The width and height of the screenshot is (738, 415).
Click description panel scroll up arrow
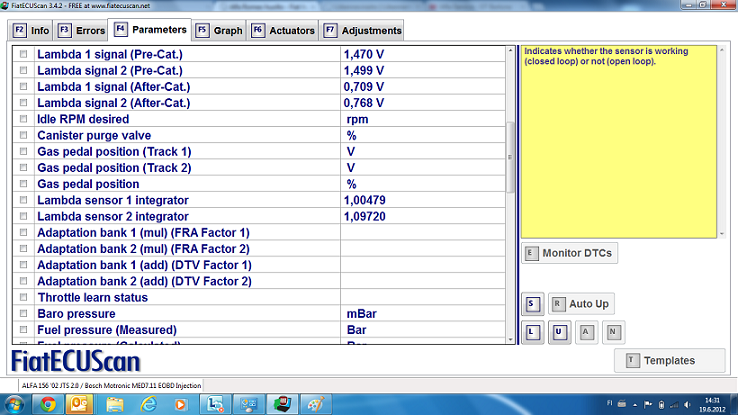[x=722, y=50]
